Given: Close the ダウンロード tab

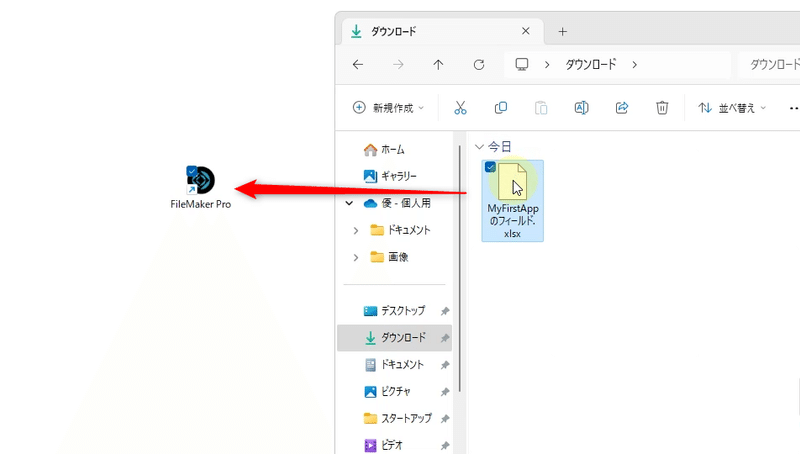Looking at the screenshot, I should pos(526,31).
